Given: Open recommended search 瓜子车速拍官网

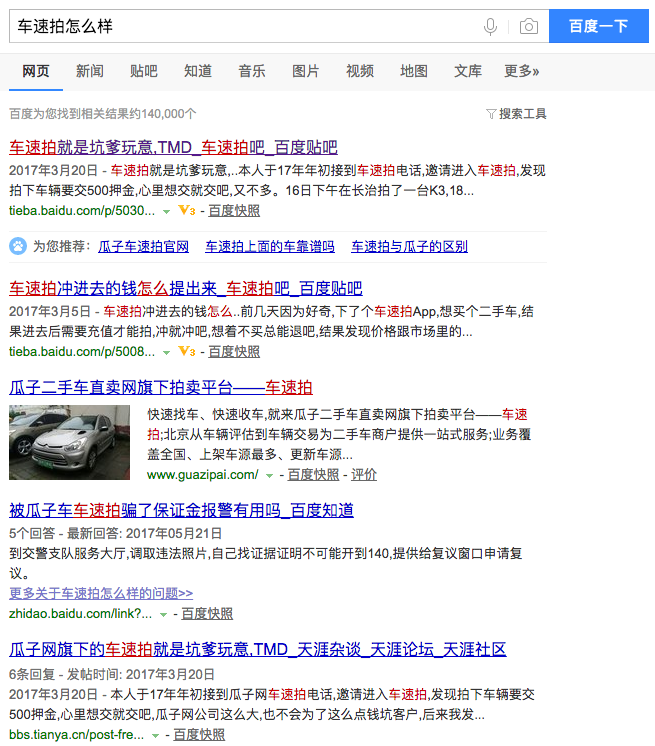Looking at the screenshot, I should point(143,246).
